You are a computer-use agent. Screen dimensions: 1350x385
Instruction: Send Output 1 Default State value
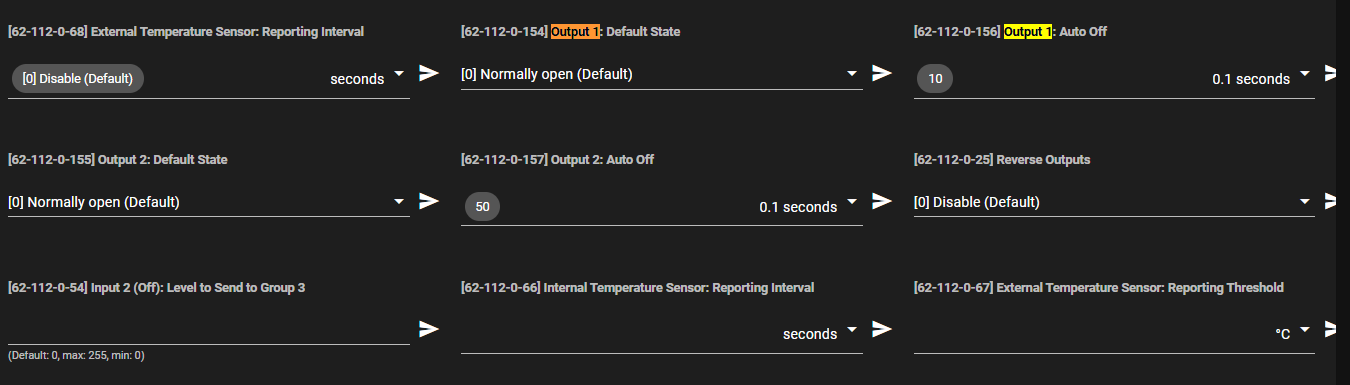pos(882,73)
